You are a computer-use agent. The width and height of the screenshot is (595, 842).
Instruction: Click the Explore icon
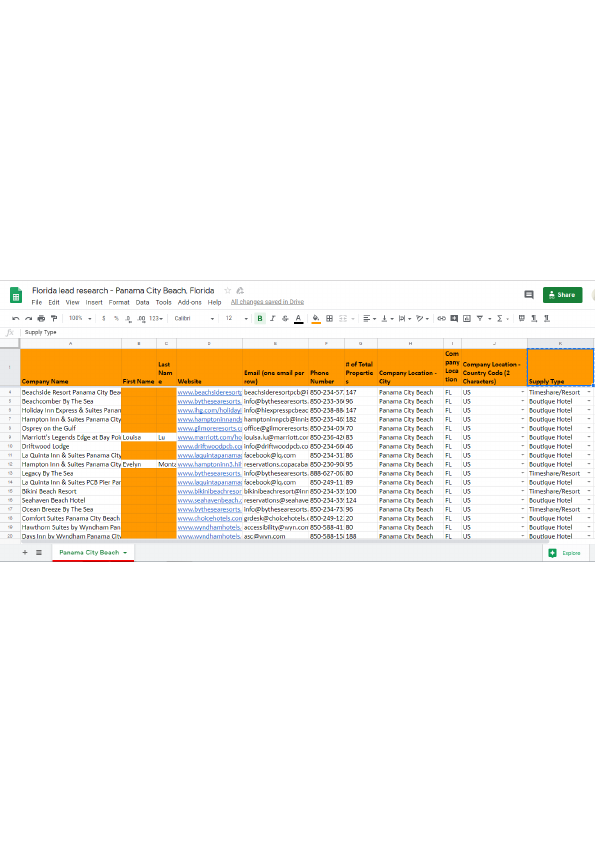[x=553, y=553]
